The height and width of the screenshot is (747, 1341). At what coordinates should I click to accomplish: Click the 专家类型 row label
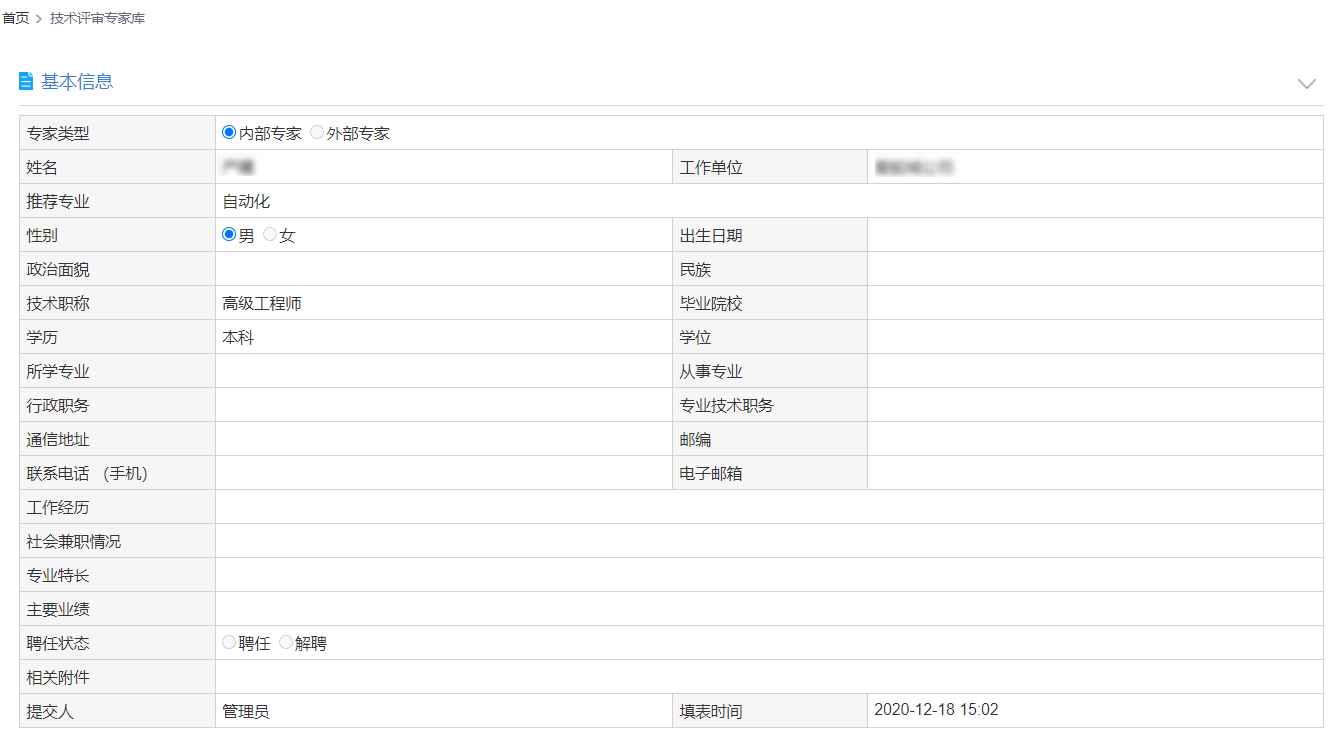(58, 133)
